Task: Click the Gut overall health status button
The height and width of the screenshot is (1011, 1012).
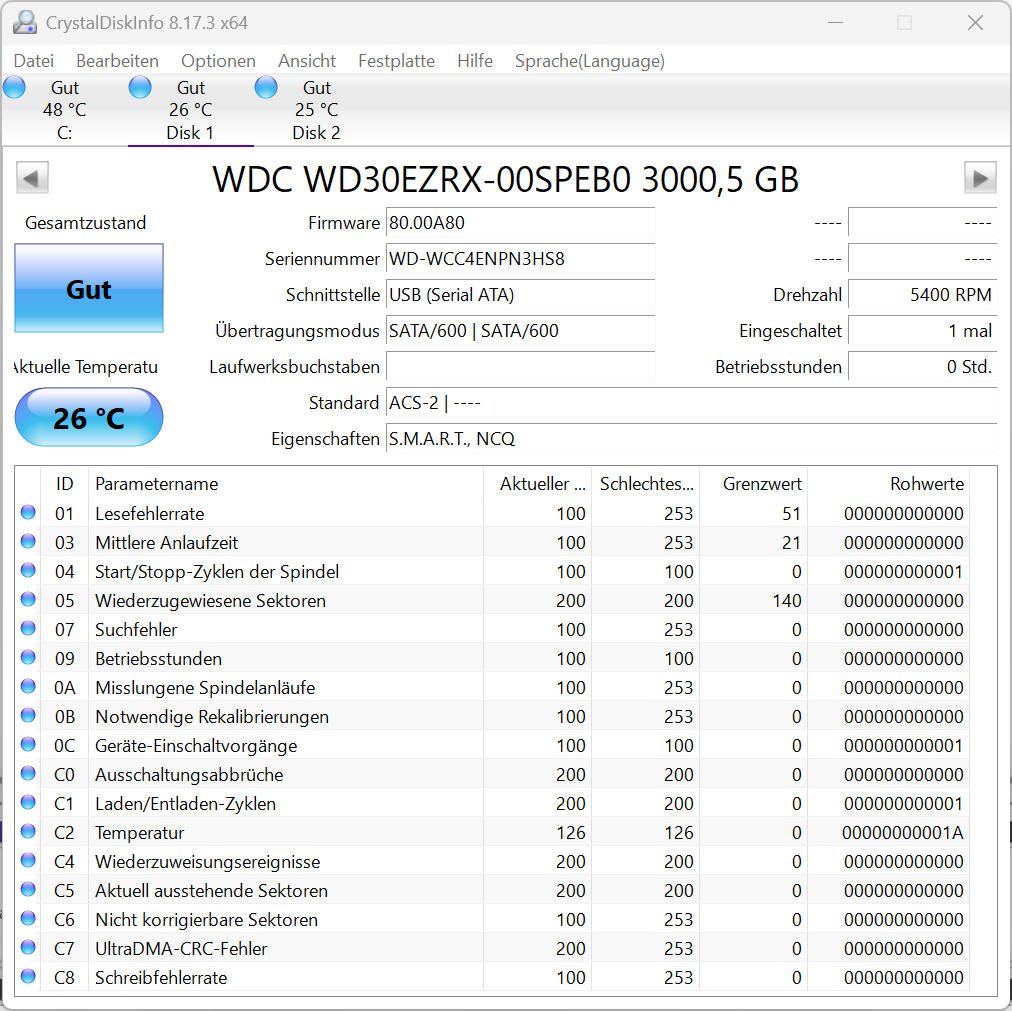Action: point(89,288)
